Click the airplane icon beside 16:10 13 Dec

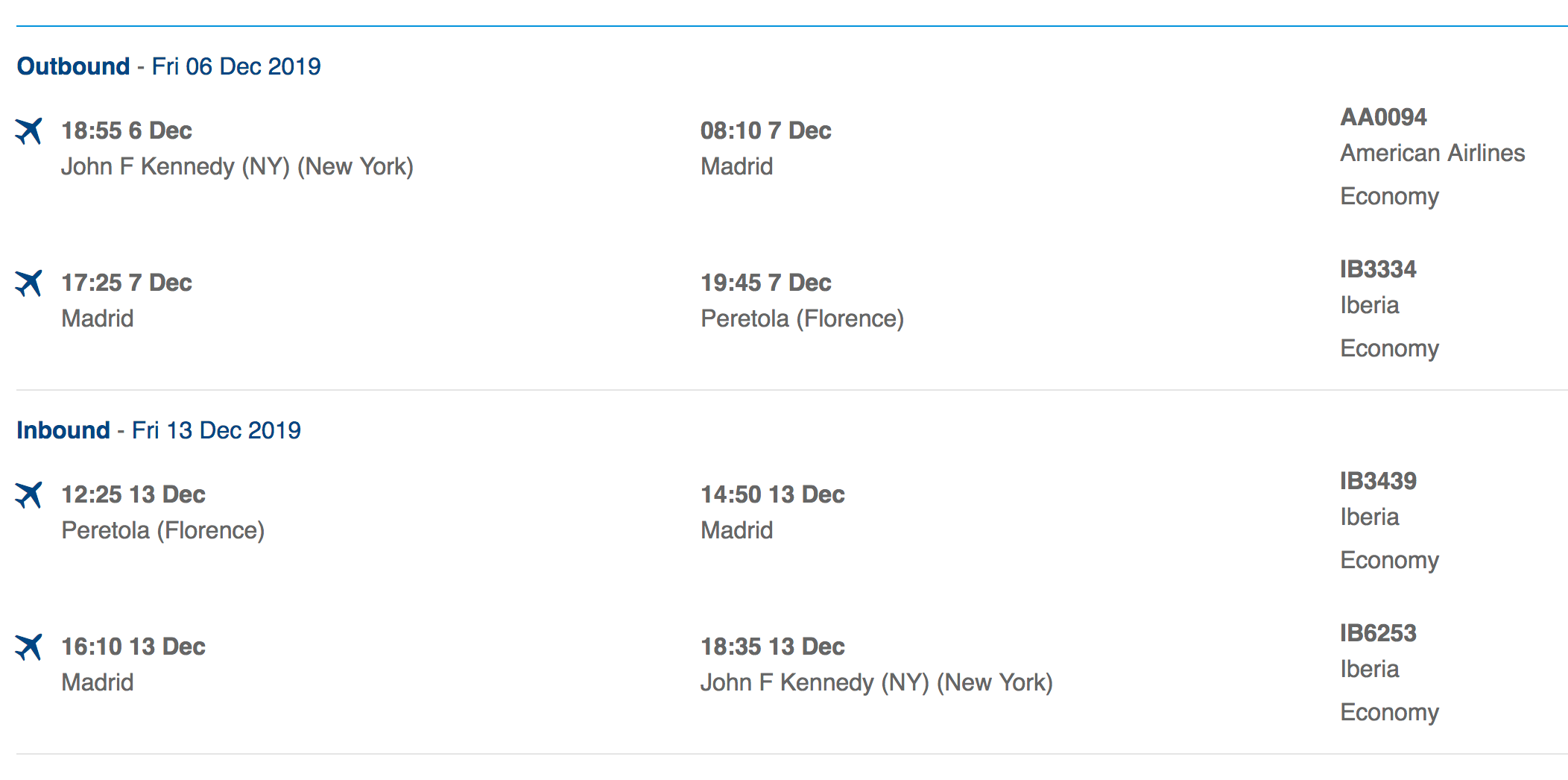[x=29, y=647]
